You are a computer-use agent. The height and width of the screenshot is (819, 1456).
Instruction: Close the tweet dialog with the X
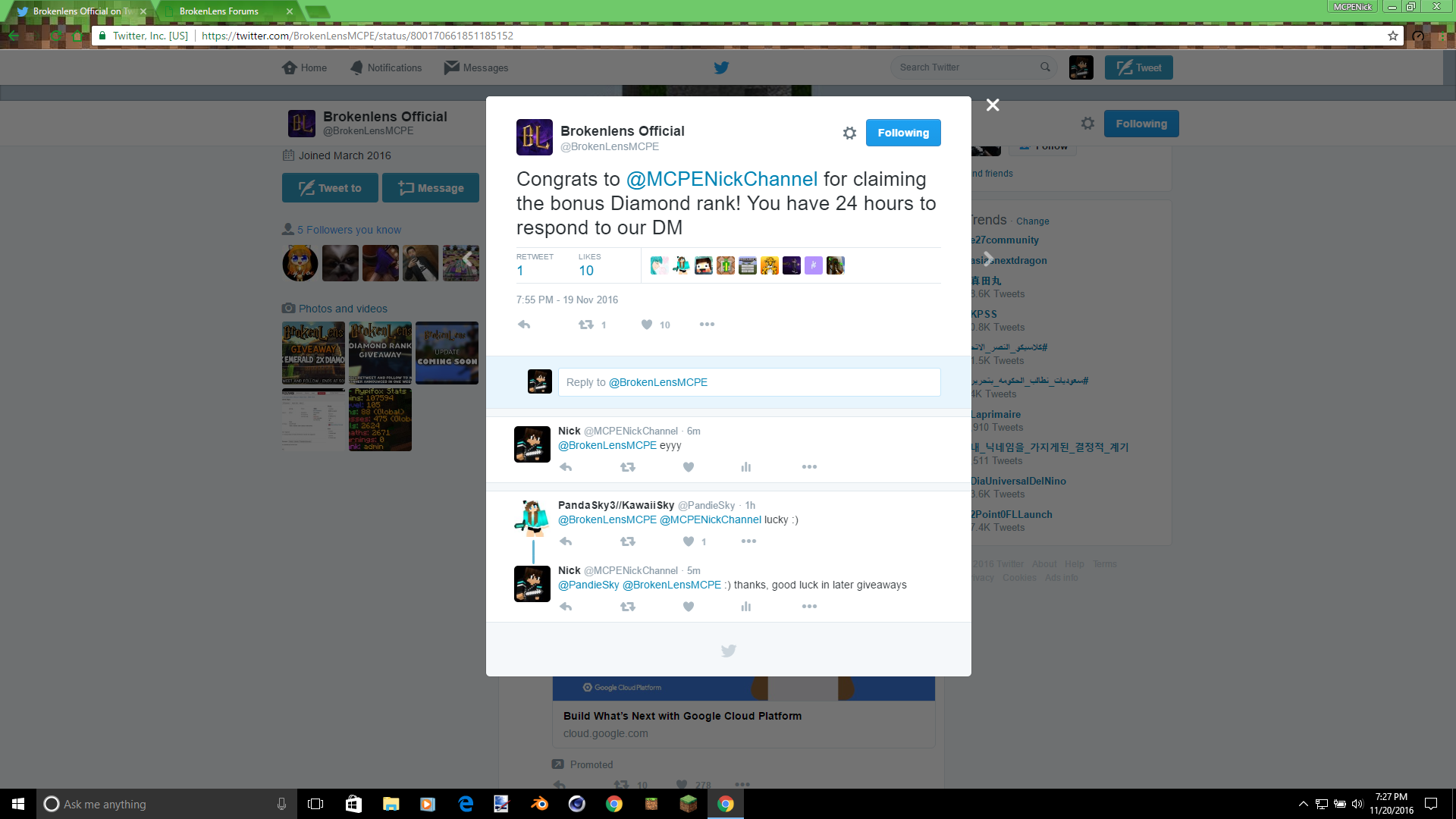993,105
